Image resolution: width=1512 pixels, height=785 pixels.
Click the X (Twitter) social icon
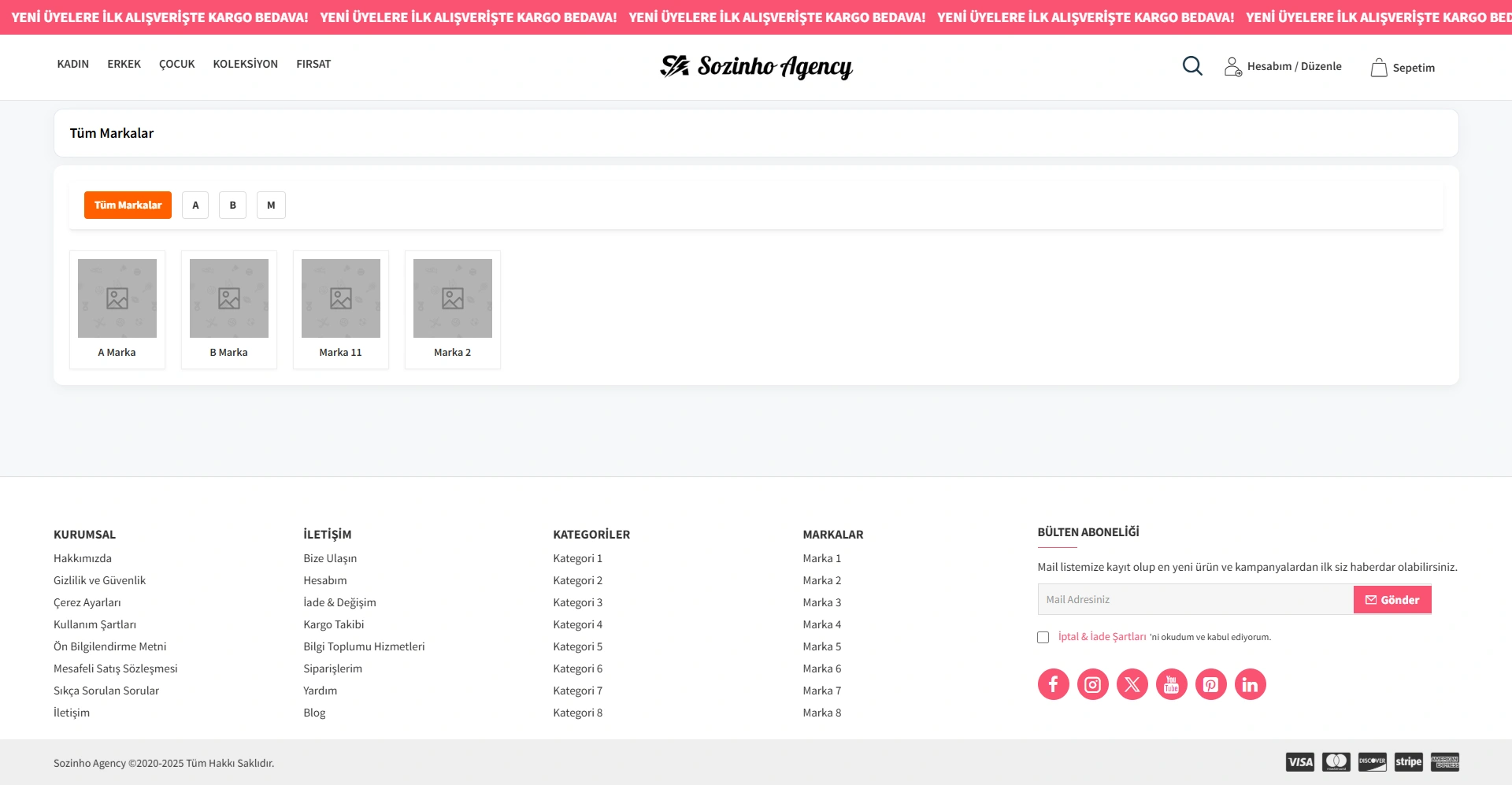(1132, 684)
